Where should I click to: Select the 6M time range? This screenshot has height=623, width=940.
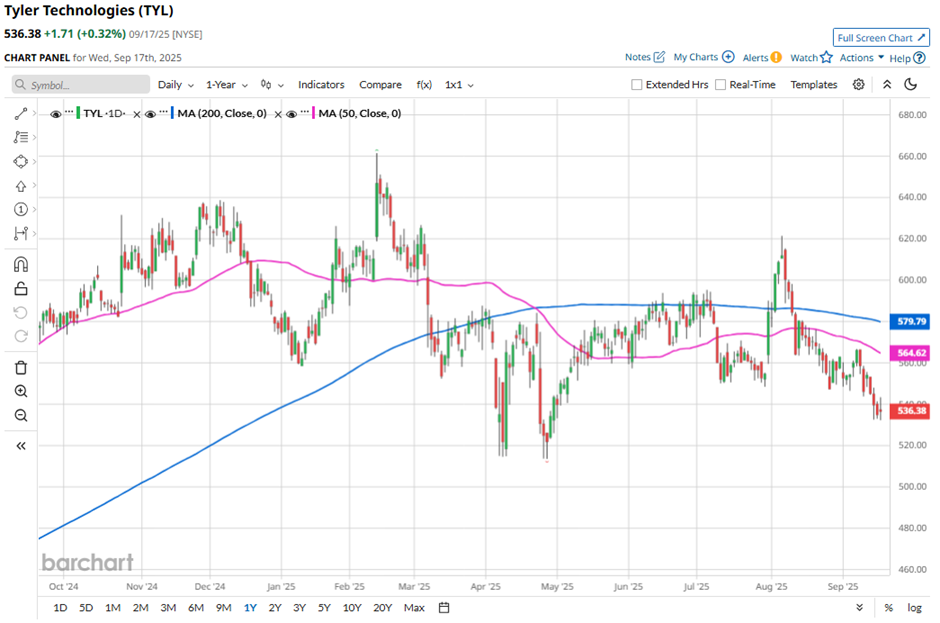[196, 607]
